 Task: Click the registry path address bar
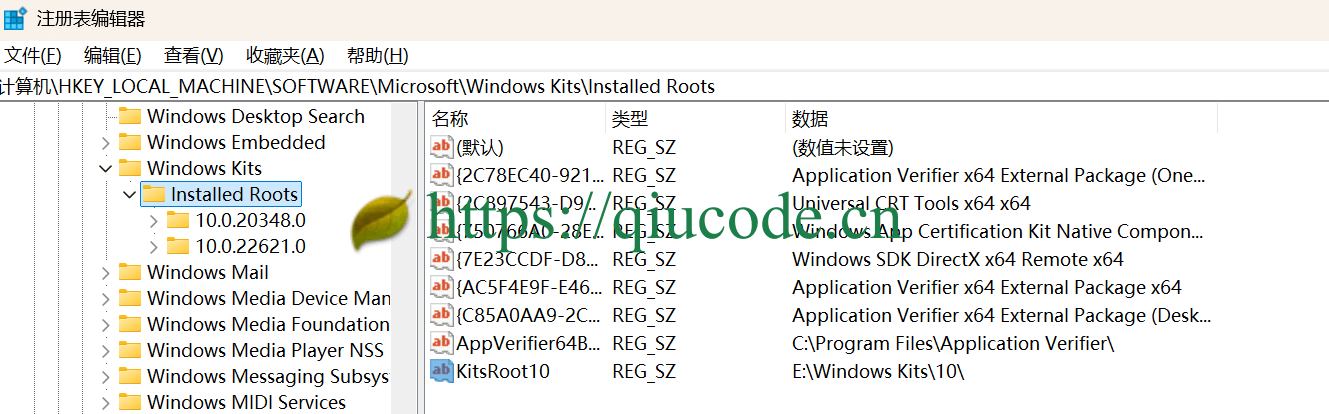664,86
